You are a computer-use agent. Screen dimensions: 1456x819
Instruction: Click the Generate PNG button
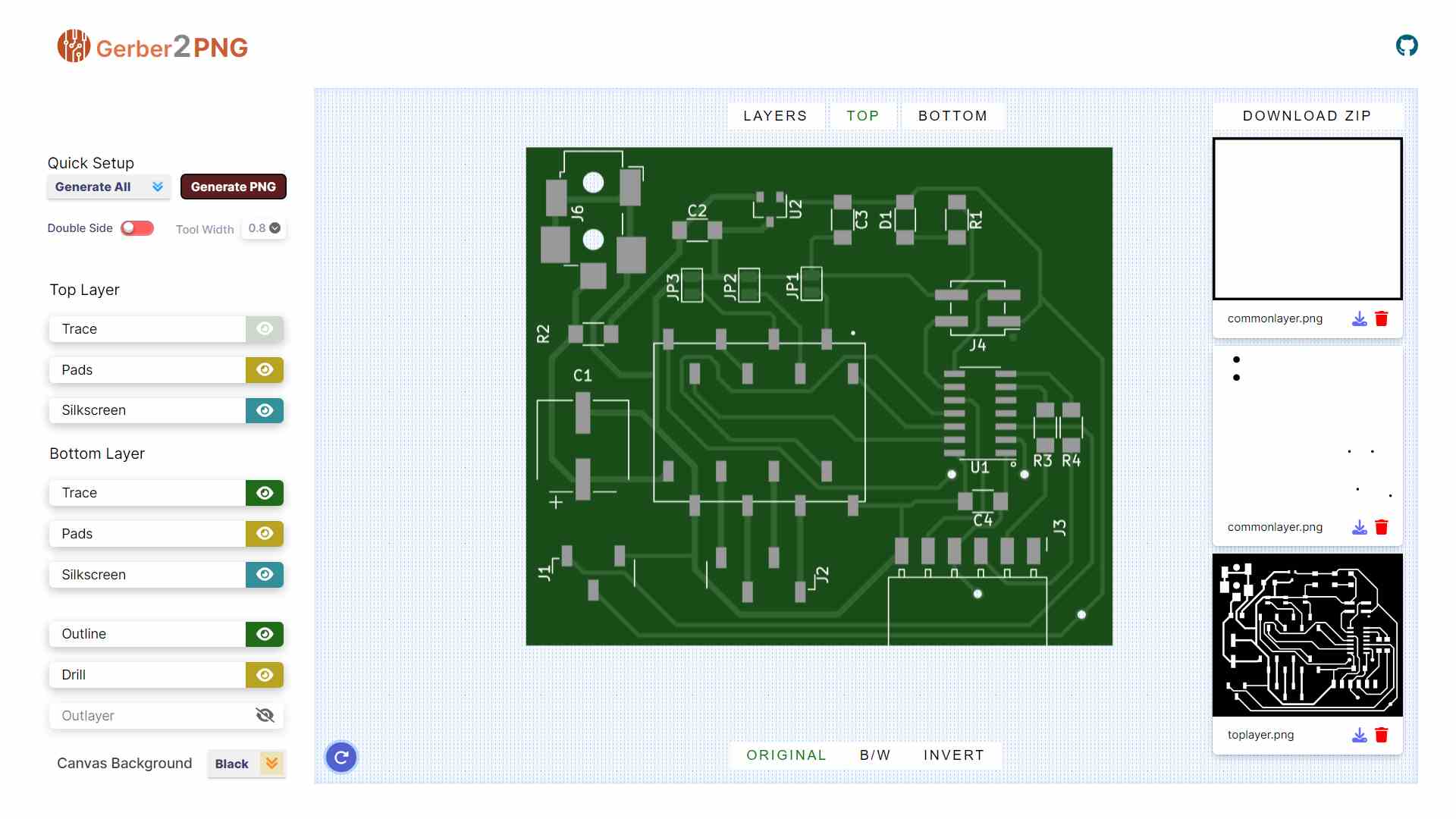pos(233,187)
